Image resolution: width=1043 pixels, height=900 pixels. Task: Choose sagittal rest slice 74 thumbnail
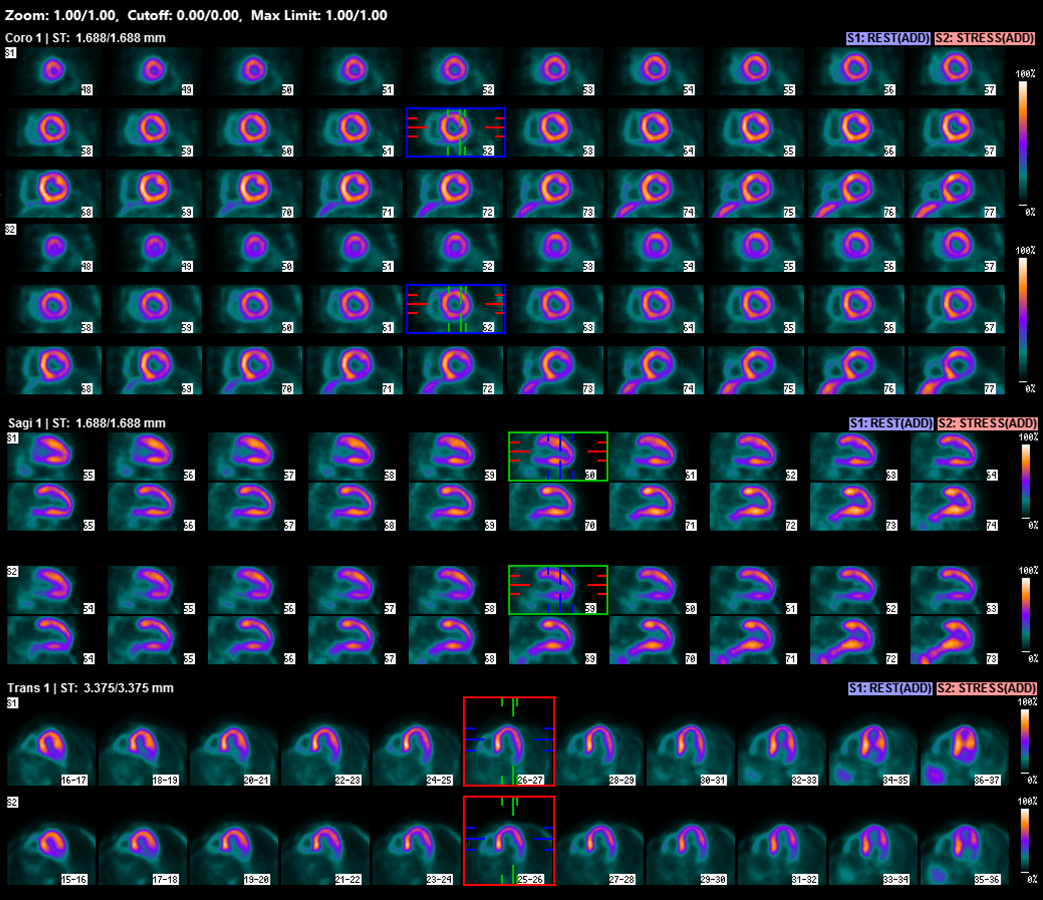point(956,506)
